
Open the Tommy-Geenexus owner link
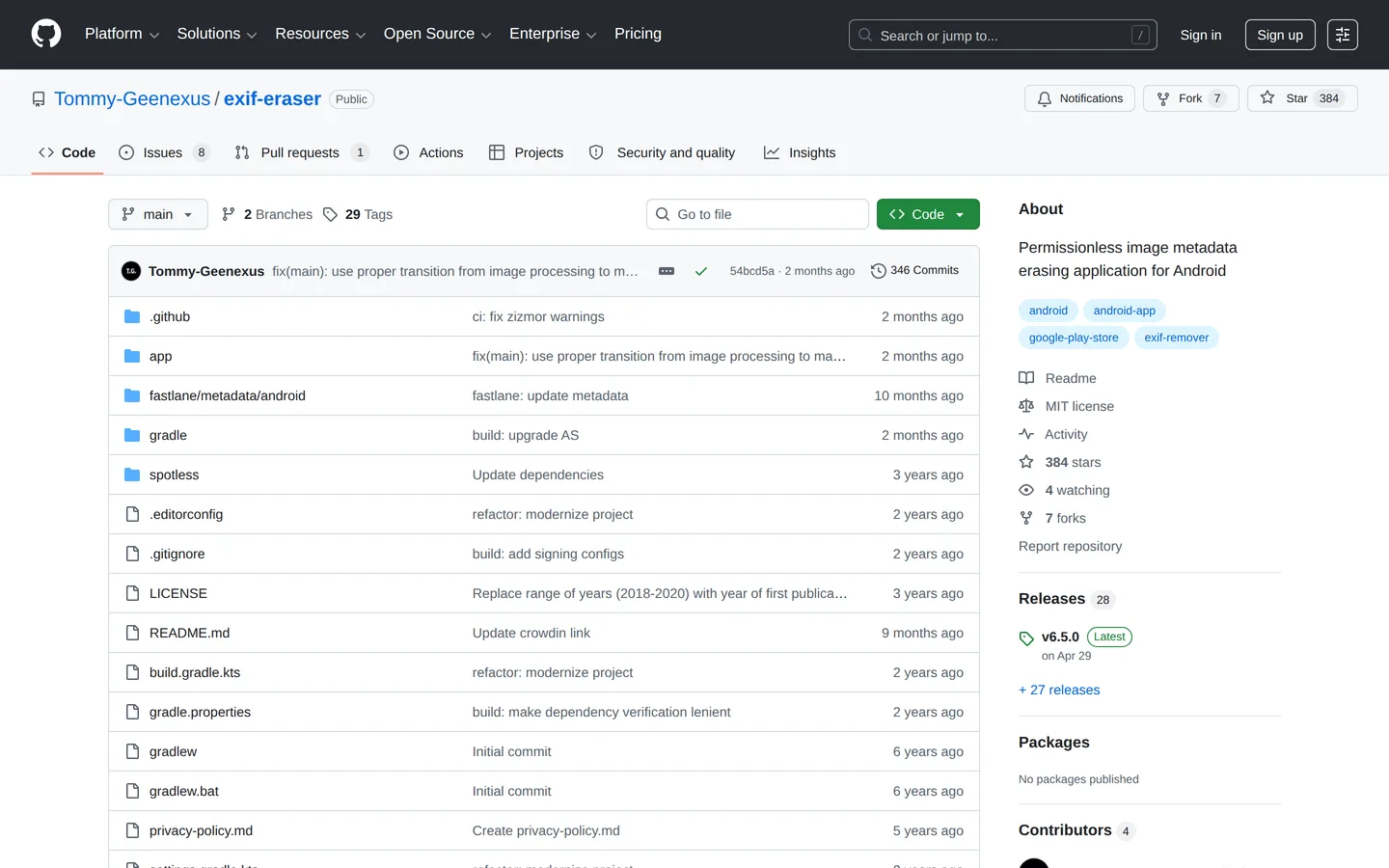pyautogui.click(x=132, y=99)
